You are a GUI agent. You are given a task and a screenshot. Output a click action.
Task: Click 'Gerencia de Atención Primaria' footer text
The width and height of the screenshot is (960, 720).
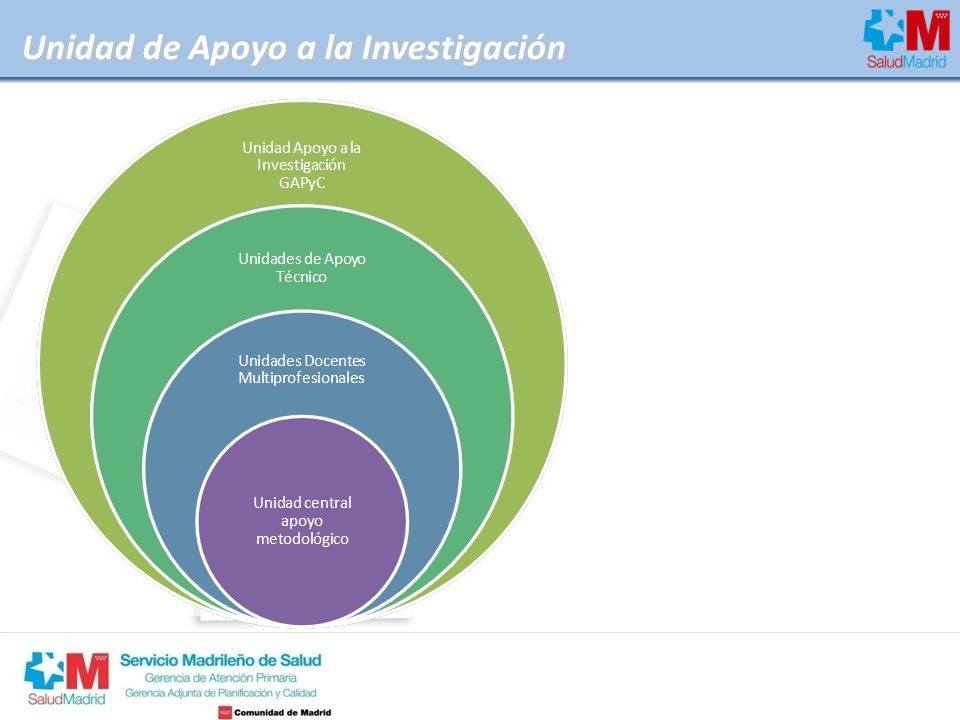220,678
